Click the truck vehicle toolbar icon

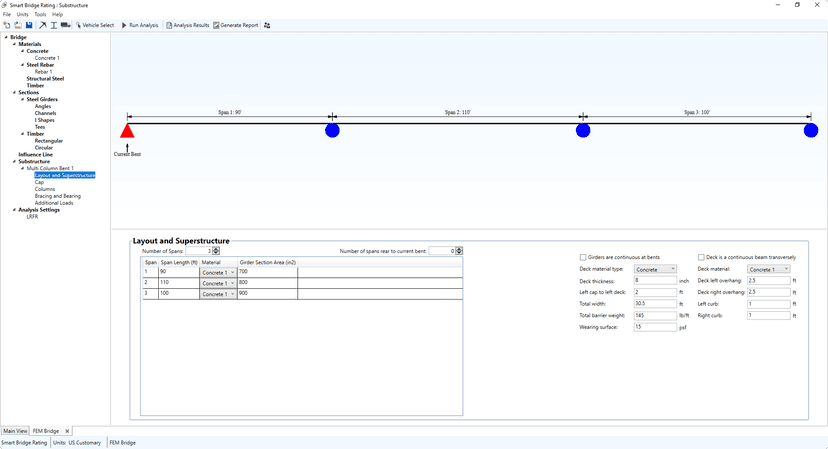pyautogui.click(x=66, y=25)
